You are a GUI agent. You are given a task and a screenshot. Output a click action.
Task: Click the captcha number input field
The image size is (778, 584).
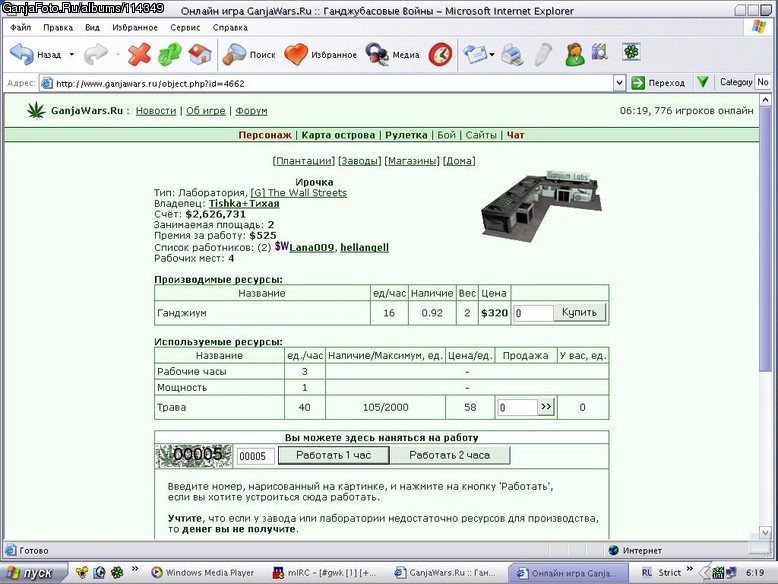click(x=256, y=456)
